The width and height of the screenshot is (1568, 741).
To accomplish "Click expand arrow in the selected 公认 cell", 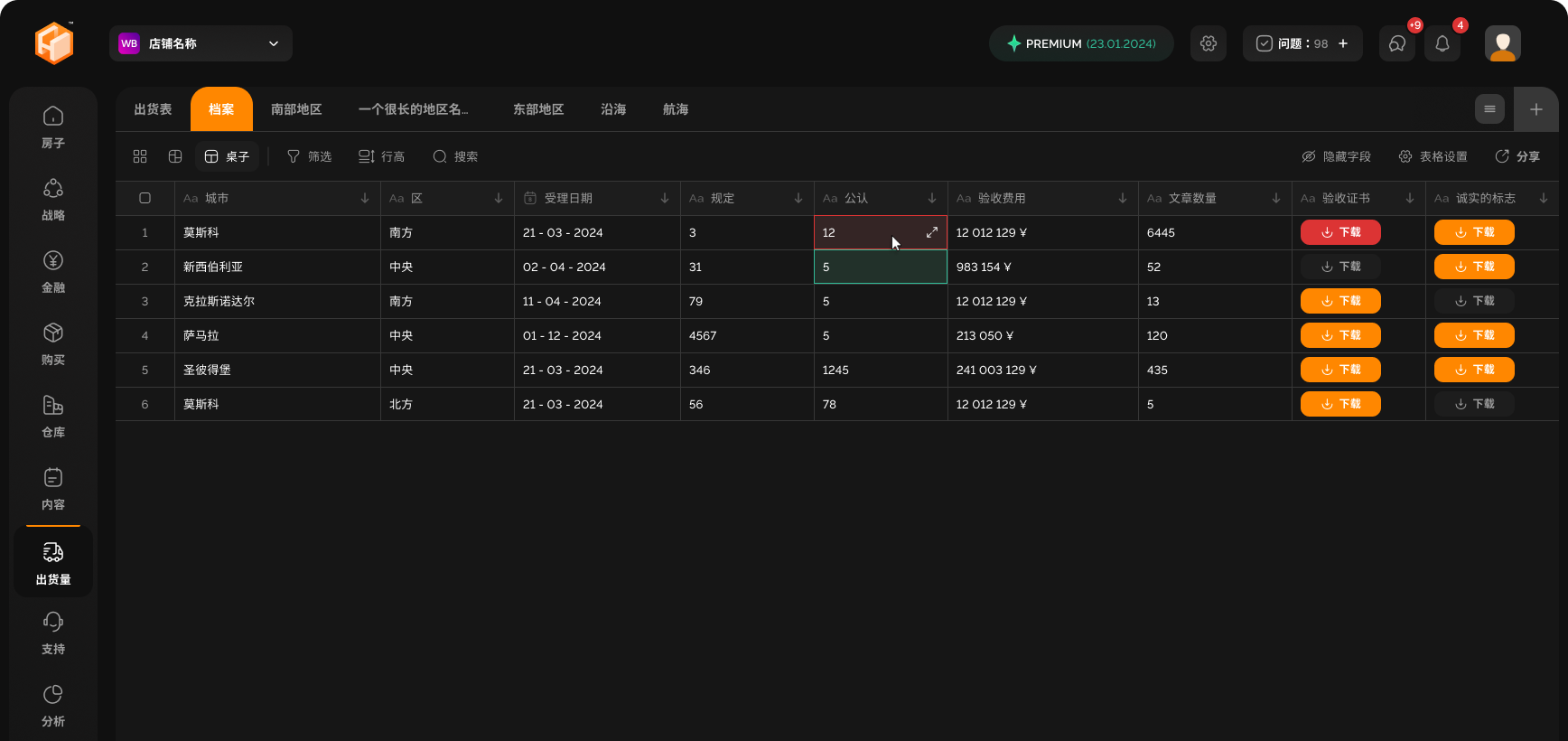I will [931, 232].
